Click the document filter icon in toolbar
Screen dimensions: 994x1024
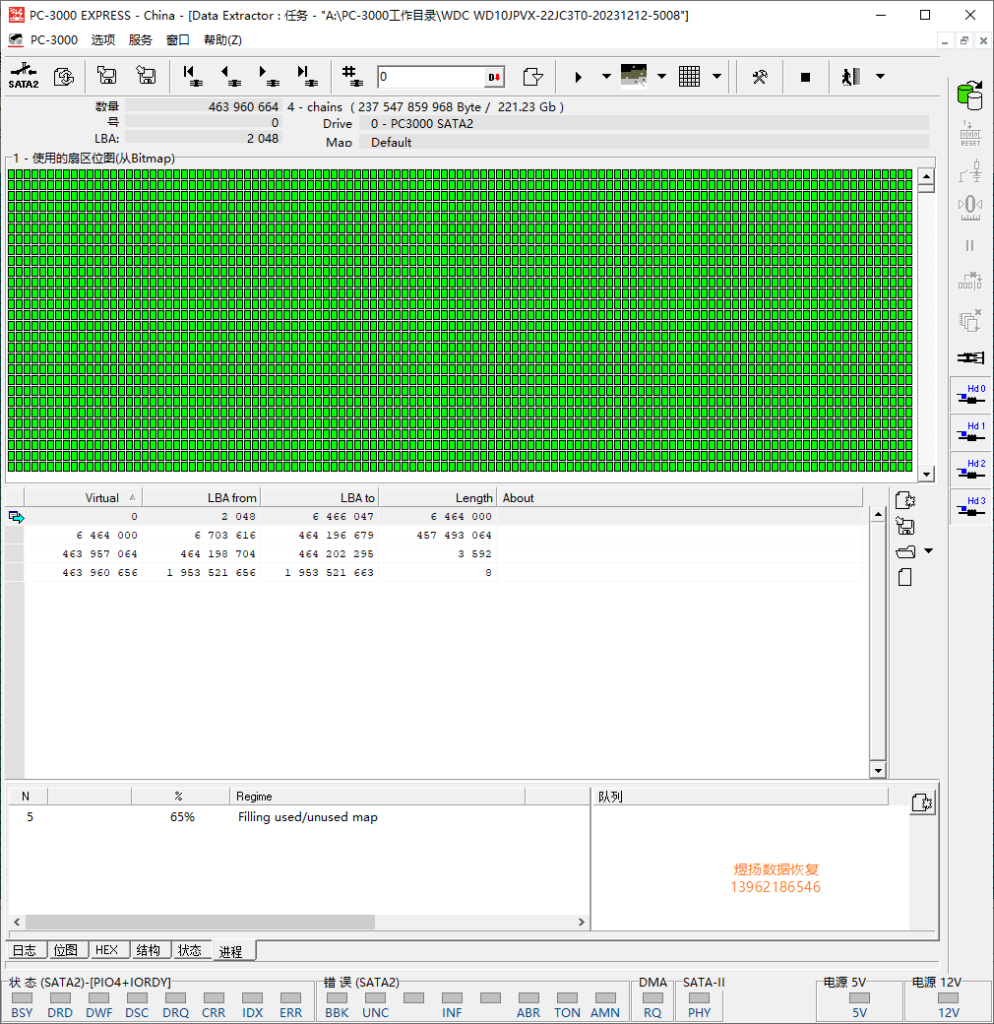[x=533, y=76]
